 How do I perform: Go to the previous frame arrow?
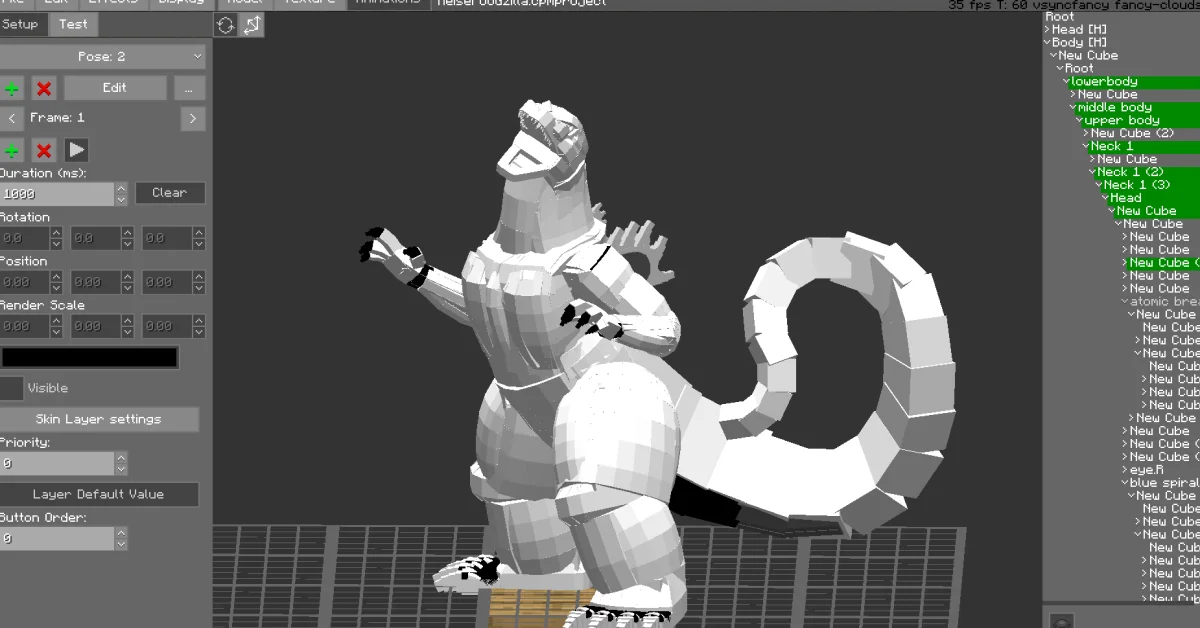click(x=11, y=118)
